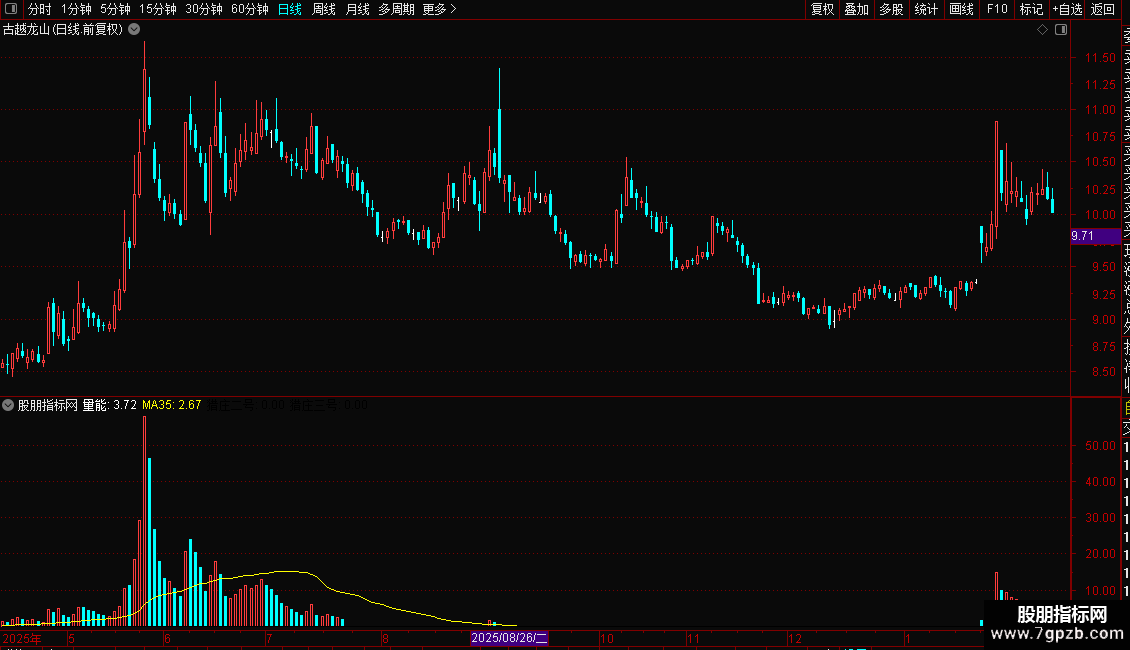
Task: Click the diamond marker icon
Action: tap(1042, 30)
